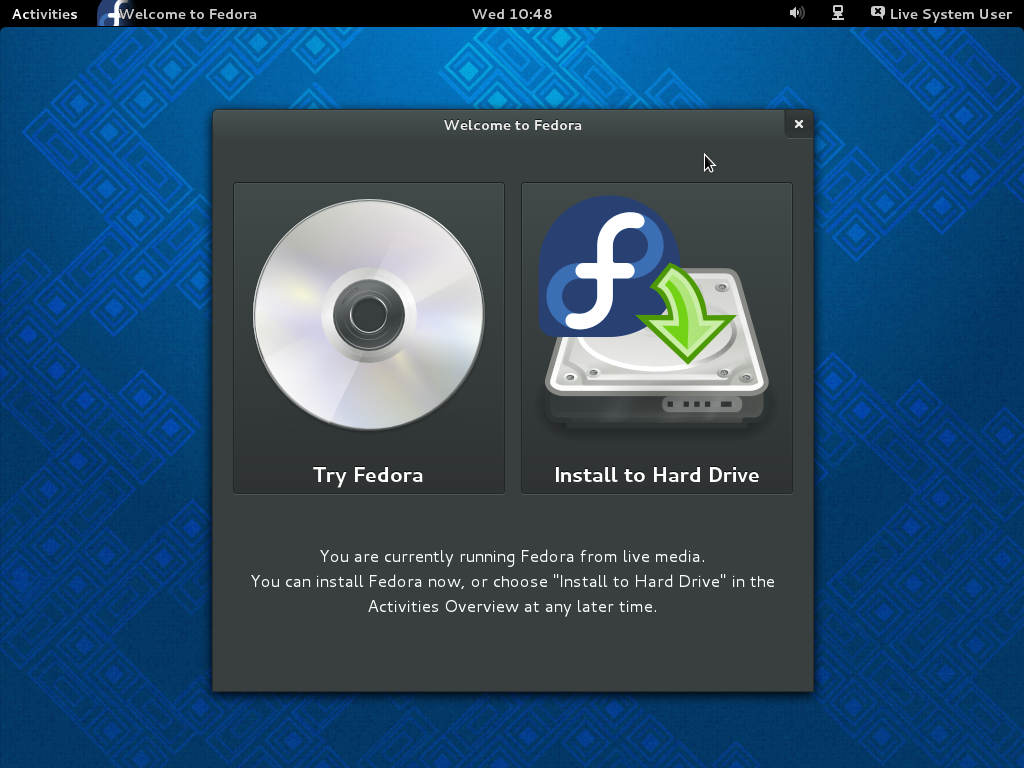Select the Try Fedora panel border
Viewport: 1024px width, 768px height.
coord(234,338)
